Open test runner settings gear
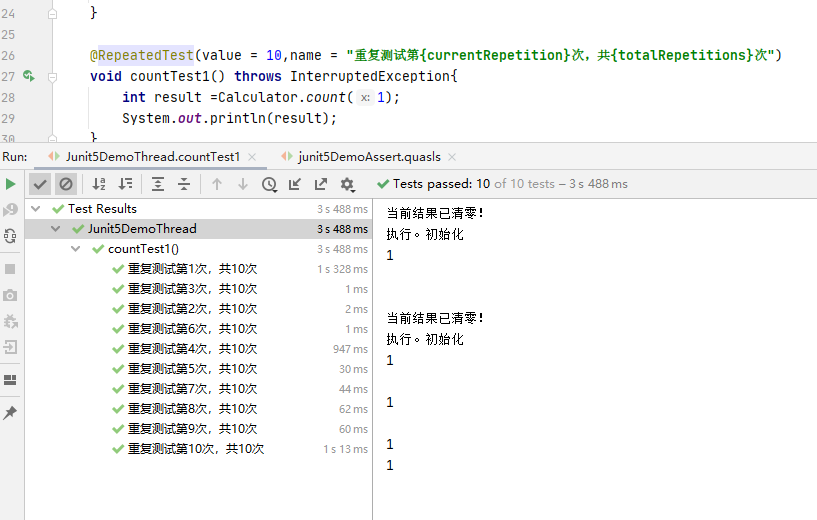Screen dimensions: 817x520 pos(348,184)
